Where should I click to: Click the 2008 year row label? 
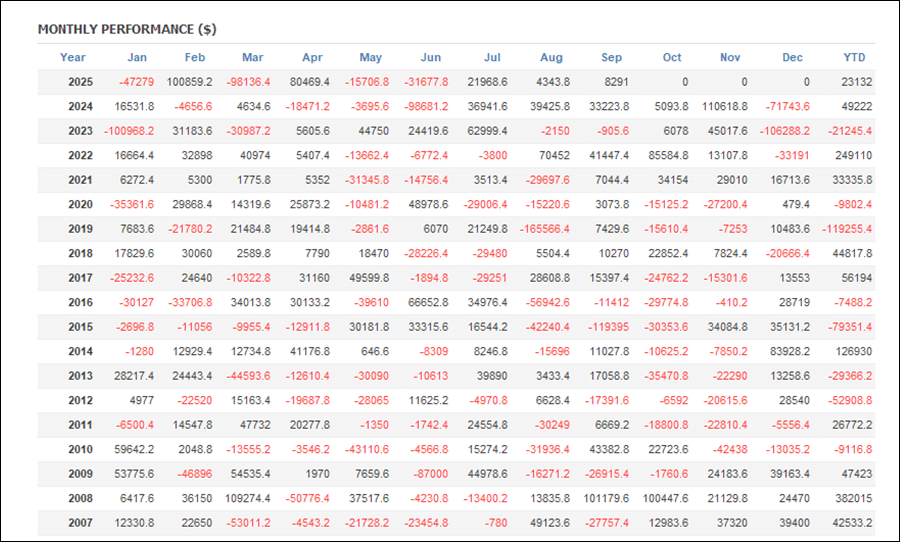click(82, 498)
